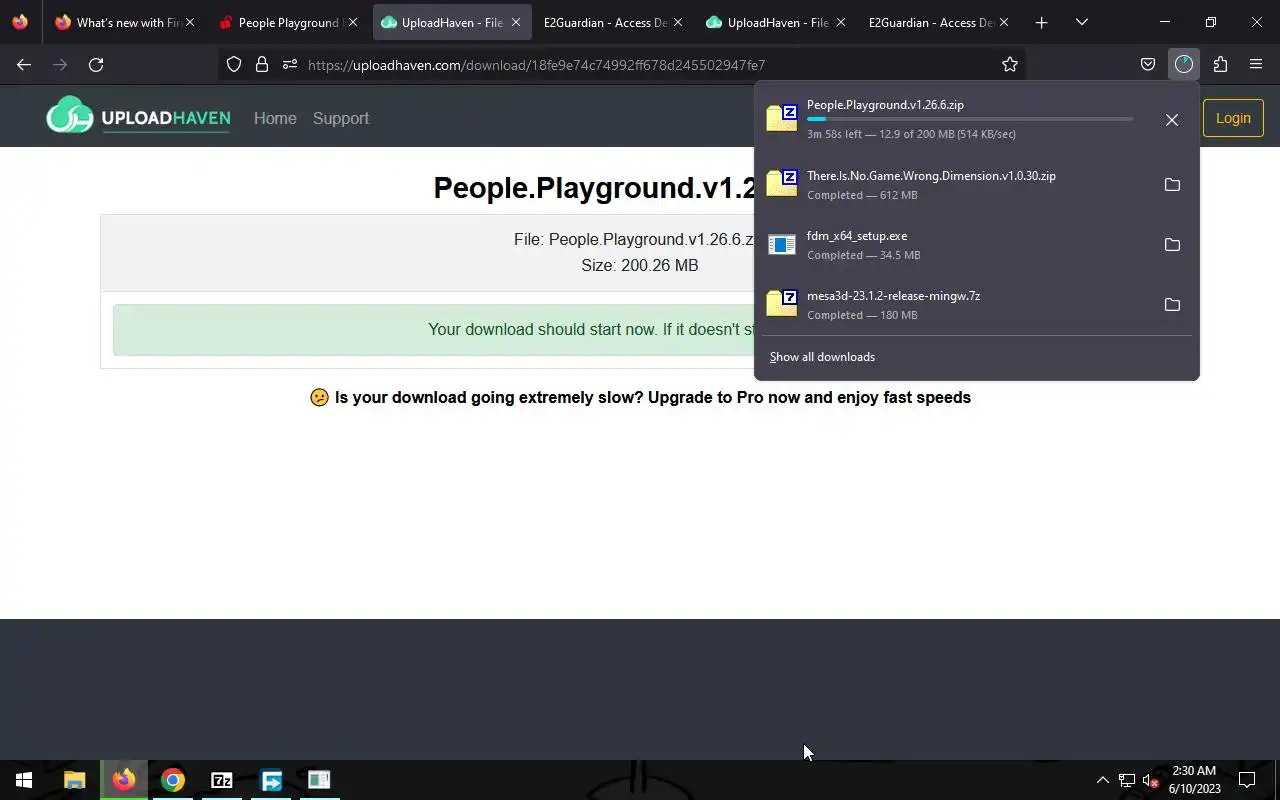Bookmark this page with the star
This screenshot has height=800, width=1280.
[x=1010, y=64]
